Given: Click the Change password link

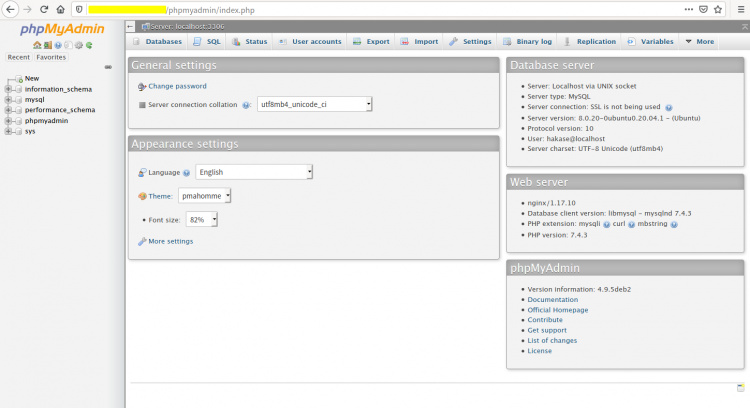Looking at the screenshot, I should 177,86.
